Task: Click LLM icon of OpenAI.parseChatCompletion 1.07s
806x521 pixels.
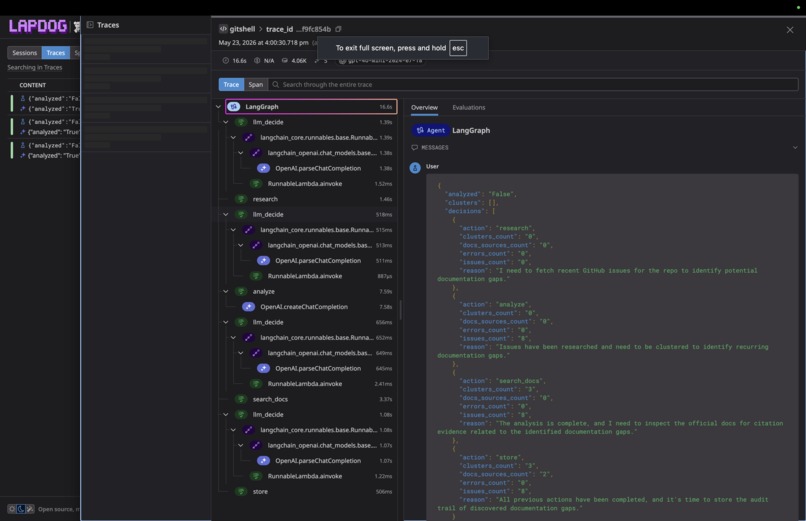Action: 264,461
